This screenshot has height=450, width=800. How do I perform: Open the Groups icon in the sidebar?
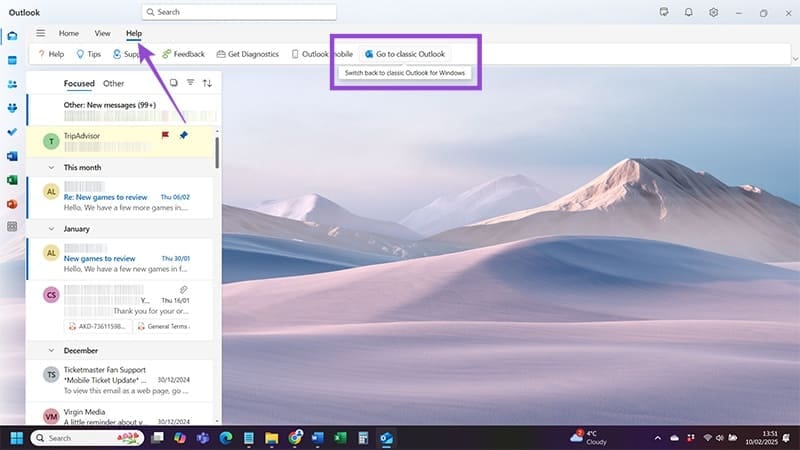pos(12,108)
